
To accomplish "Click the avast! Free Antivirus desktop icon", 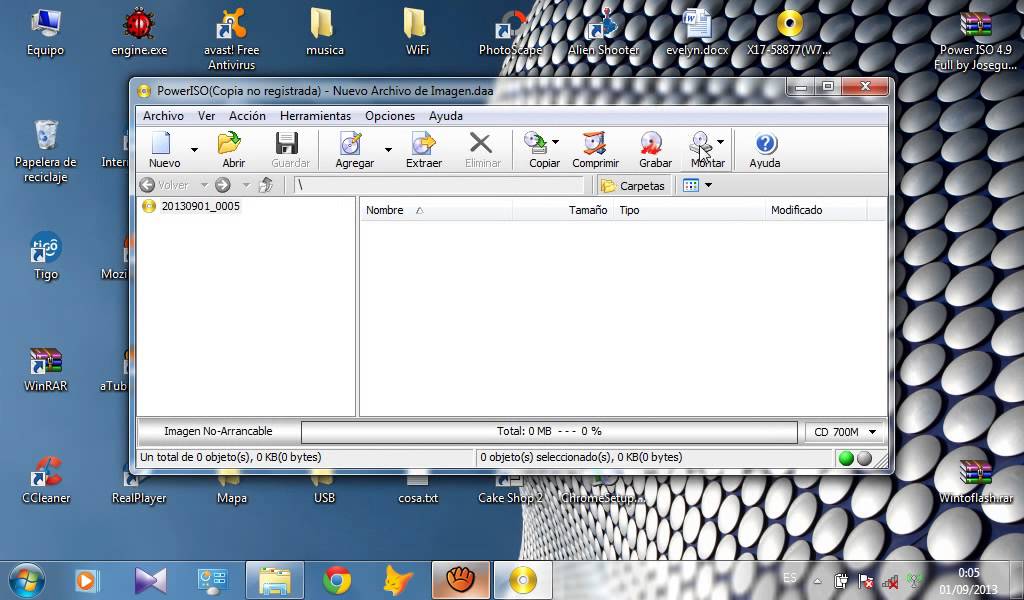I will tap(231, 39).
